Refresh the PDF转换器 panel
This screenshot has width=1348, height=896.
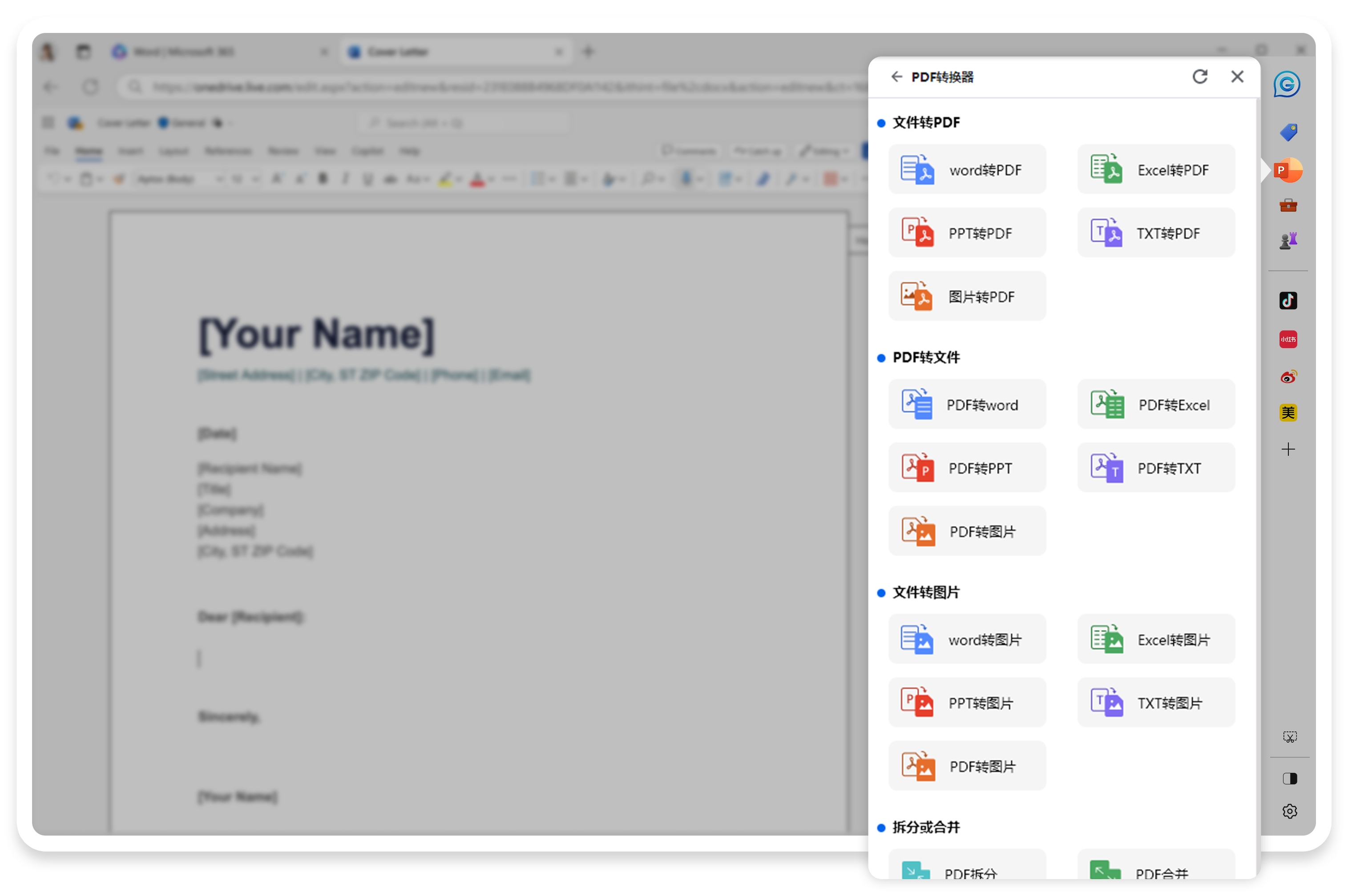[x=1199, y=76]
